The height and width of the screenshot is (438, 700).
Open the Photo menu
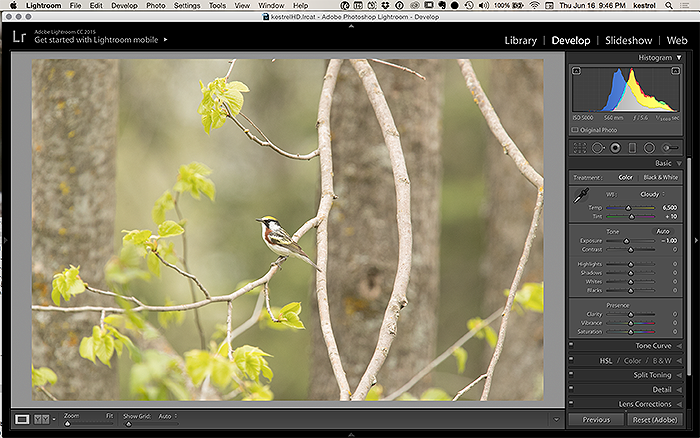pos(155,5)
